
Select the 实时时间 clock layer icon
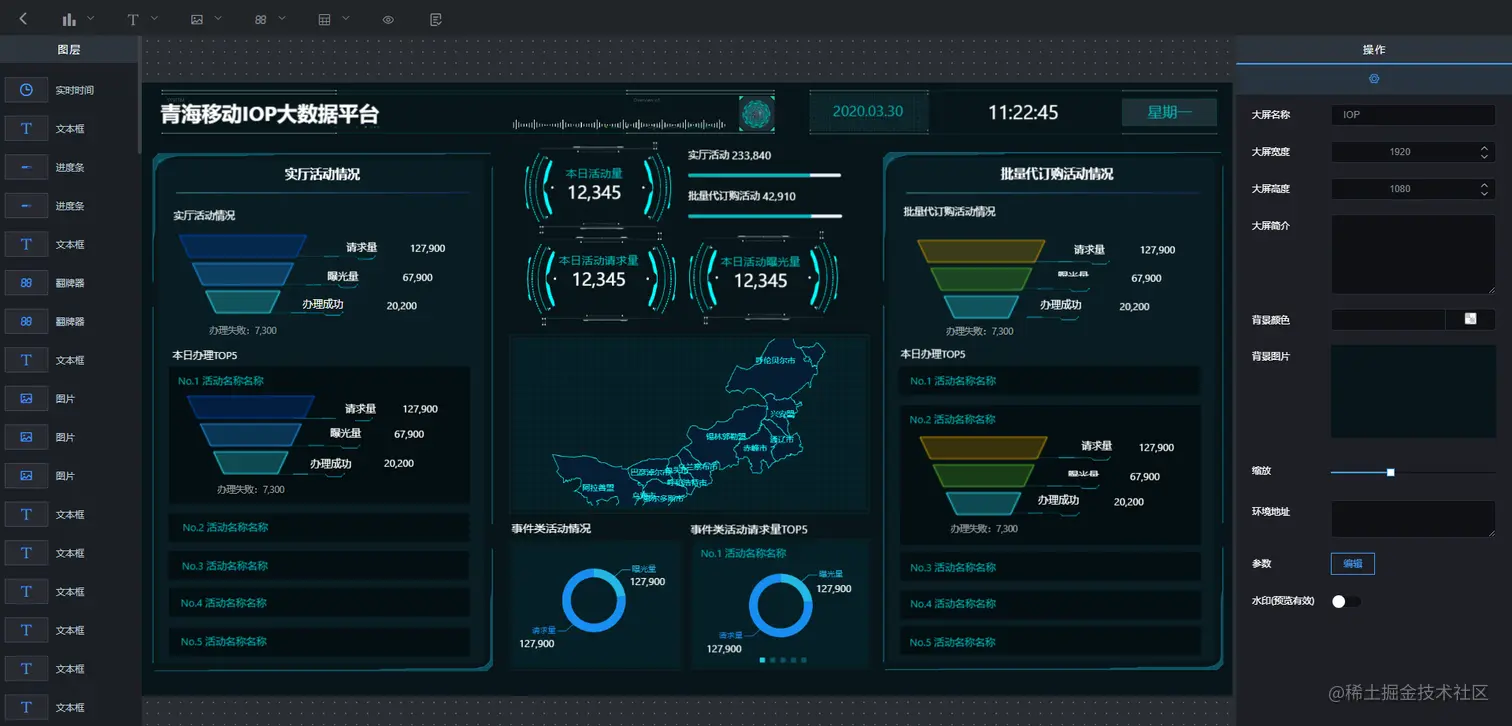pos(27,90)
